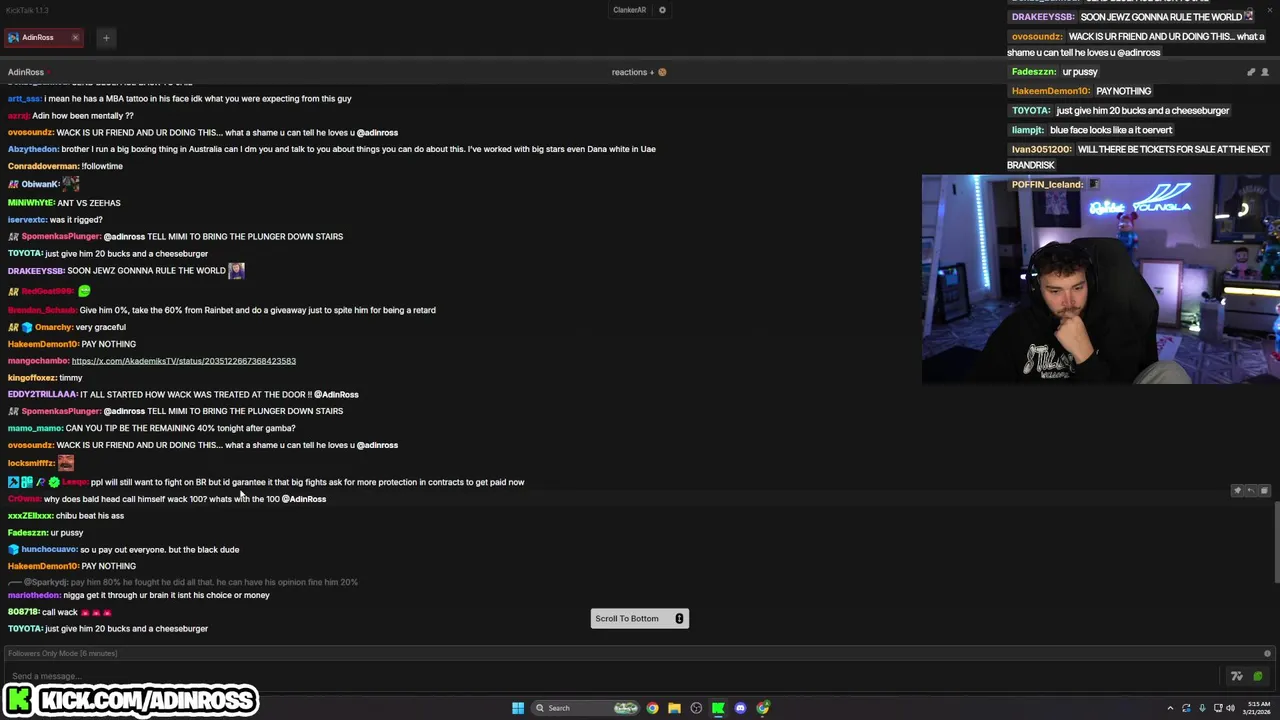Open the green Kick app on taskbar
1280x720 pixels.
click(x=718, y=708)
